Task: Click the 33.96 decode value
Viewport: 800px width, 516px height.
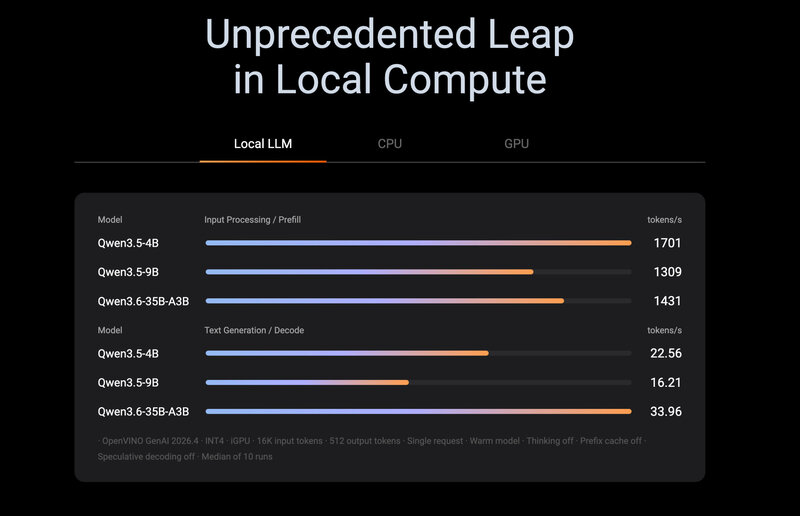Action: coord(666,411)
